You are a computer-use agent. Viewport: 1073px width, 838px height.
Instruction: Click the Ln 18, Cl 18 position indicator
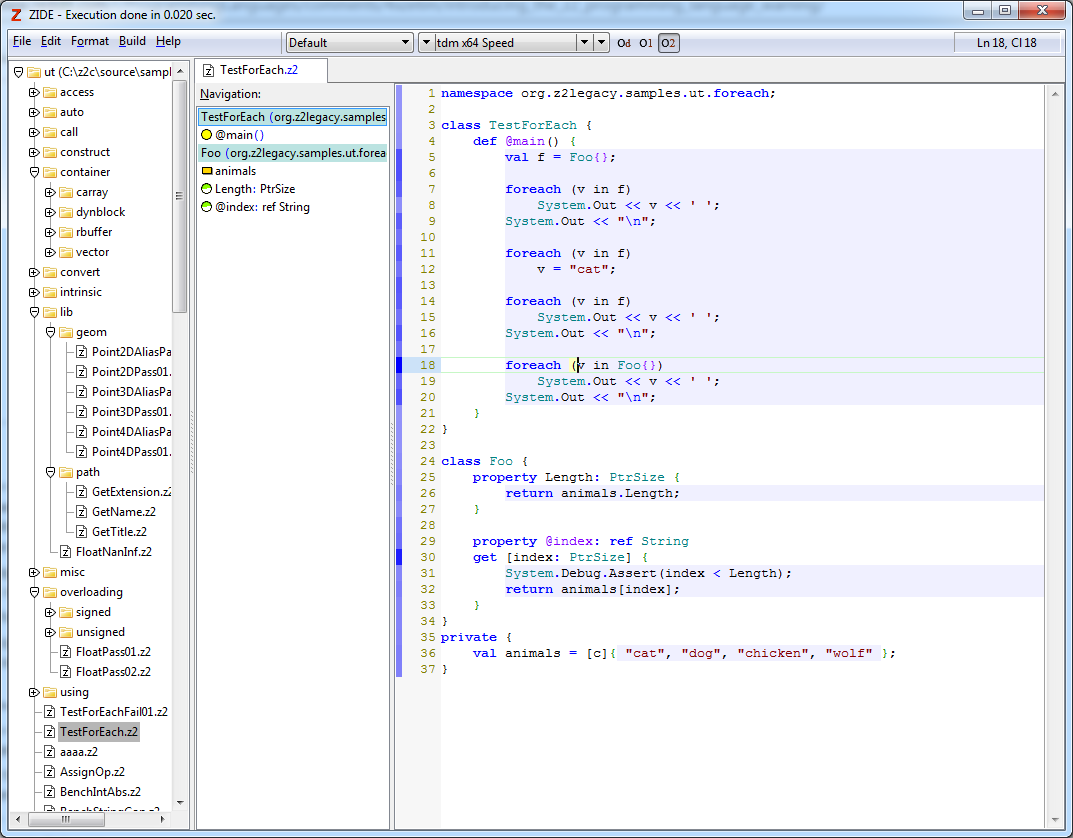coord(1006,42)
